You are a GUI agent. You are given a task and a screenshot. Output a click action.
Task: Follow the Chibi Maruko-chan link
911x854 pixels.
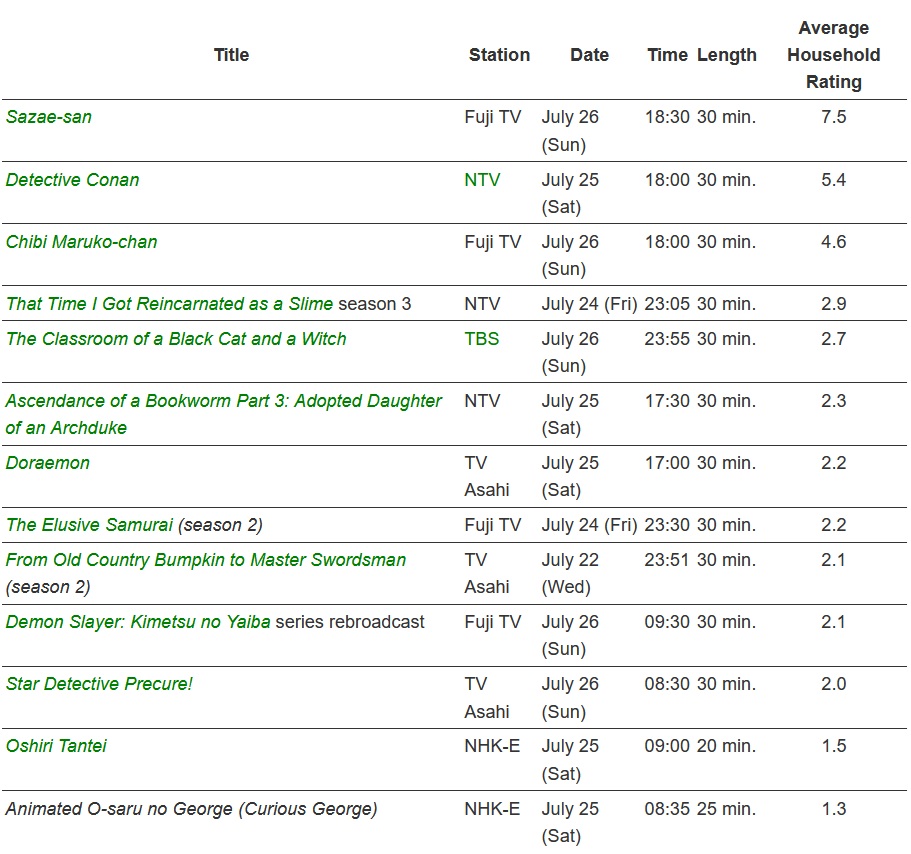pos(81,242)
